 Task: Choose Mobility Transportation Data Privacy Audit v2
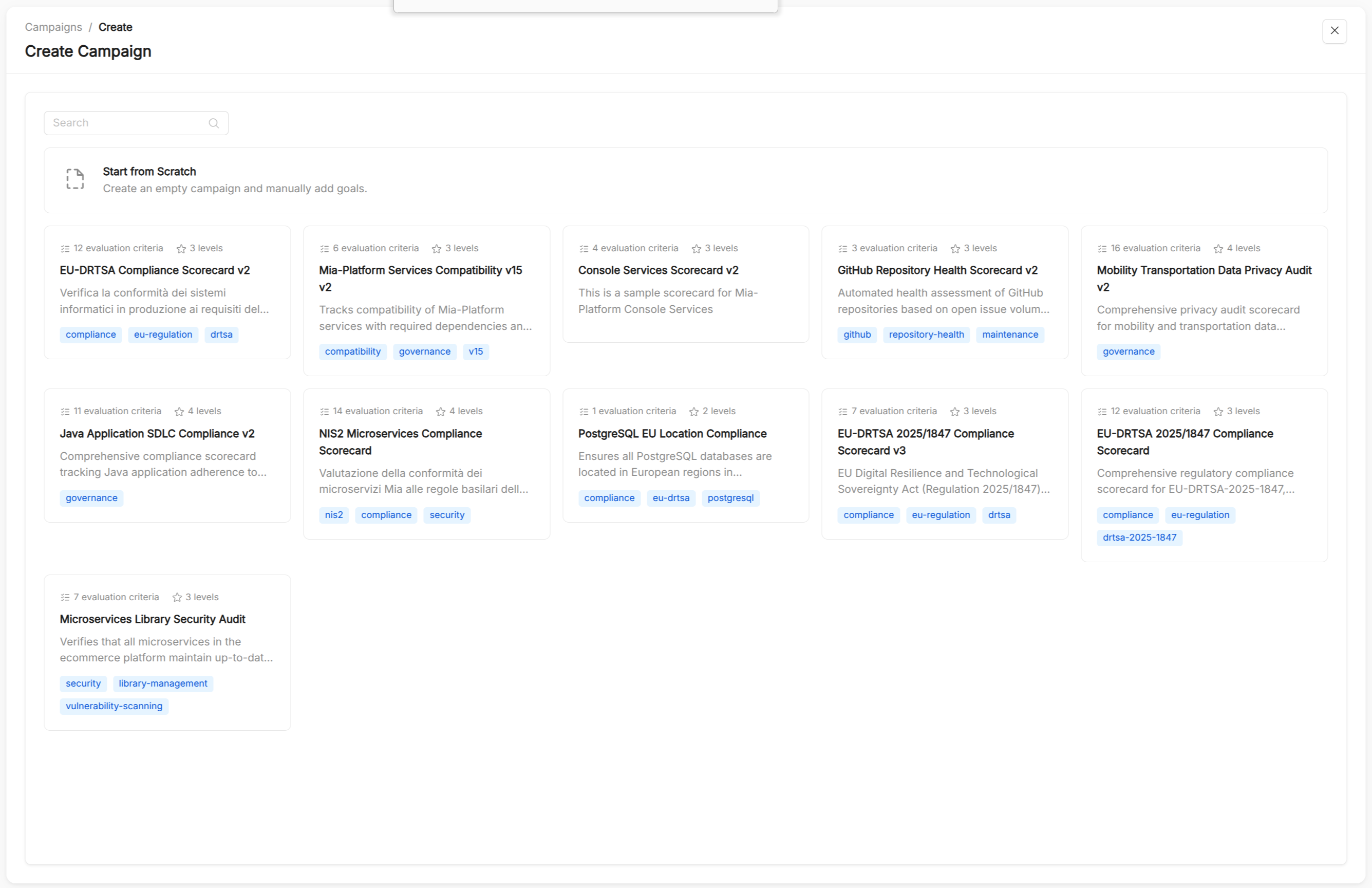[1204, 301]
